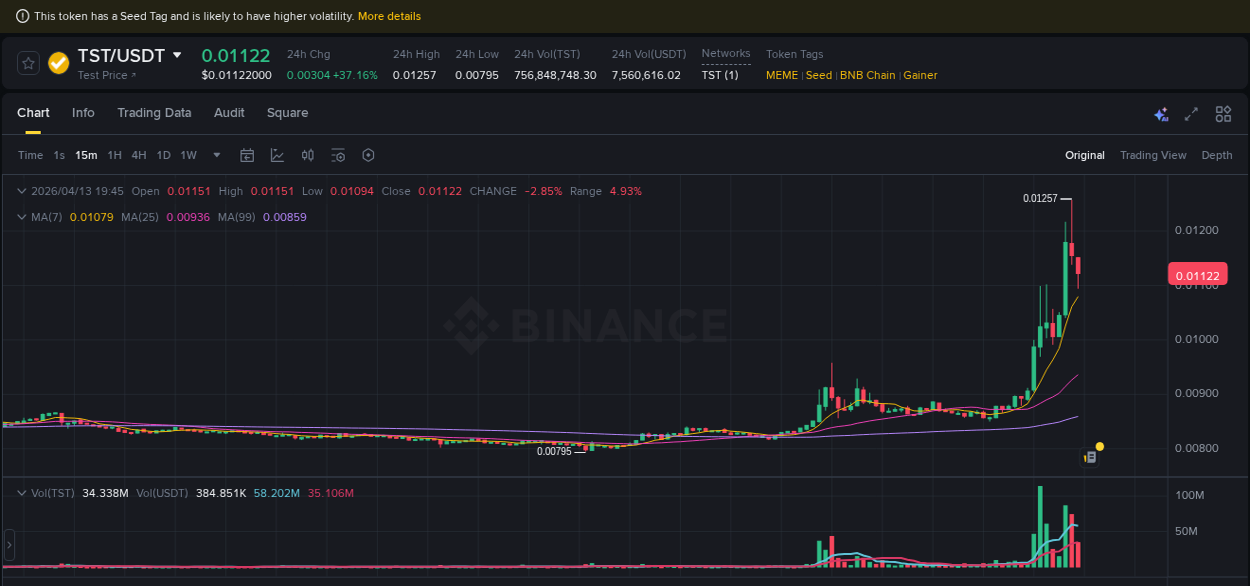Click the 0.01122 price label on axis
Image resolution: width=1250 pixels, height=586 pixels.
tap(1196, 274)
